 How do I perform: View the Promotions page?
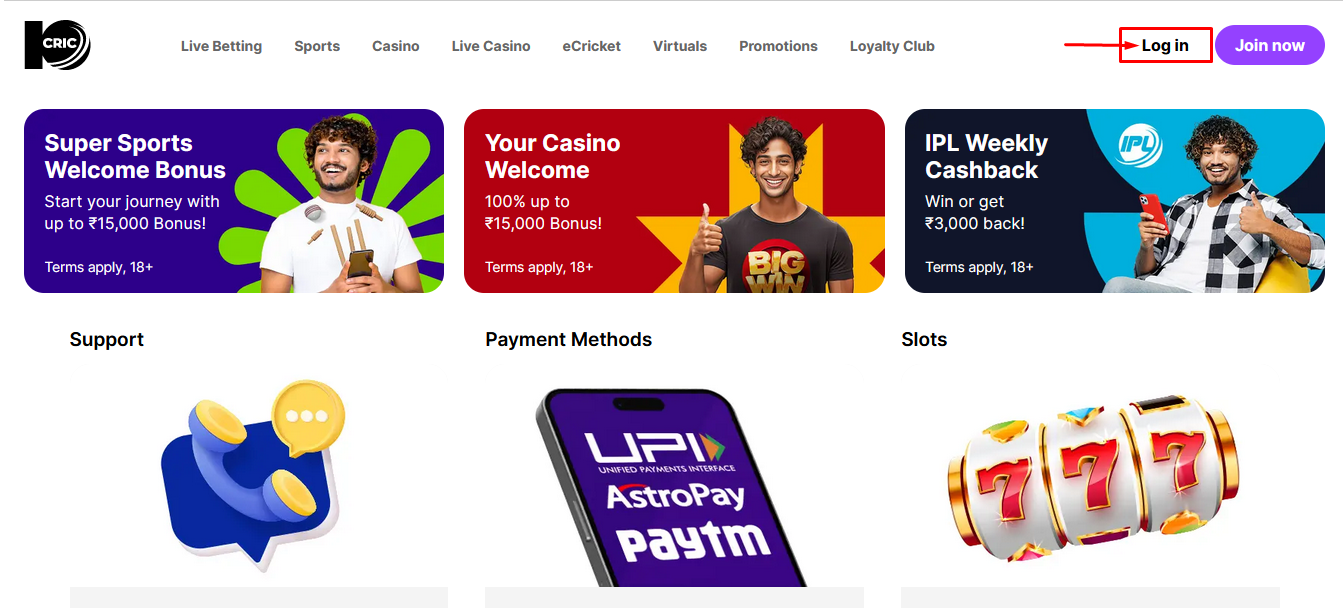tap(778, 46)
